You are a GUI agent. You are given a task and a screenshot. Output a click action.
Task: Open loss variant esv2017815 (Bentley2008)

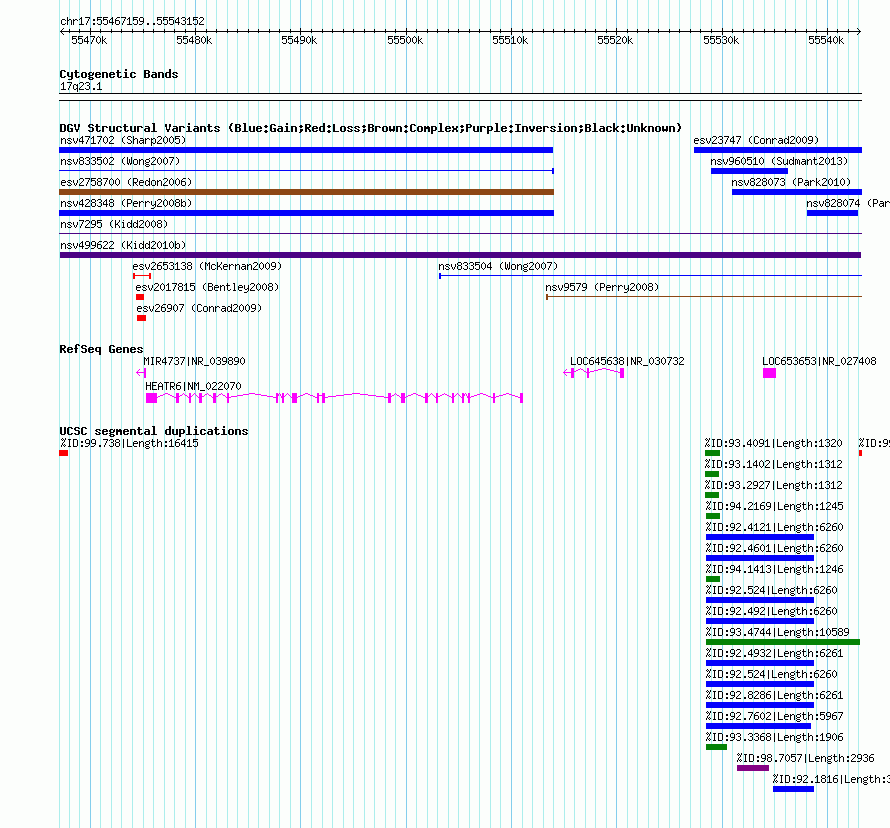pos(140,297)
